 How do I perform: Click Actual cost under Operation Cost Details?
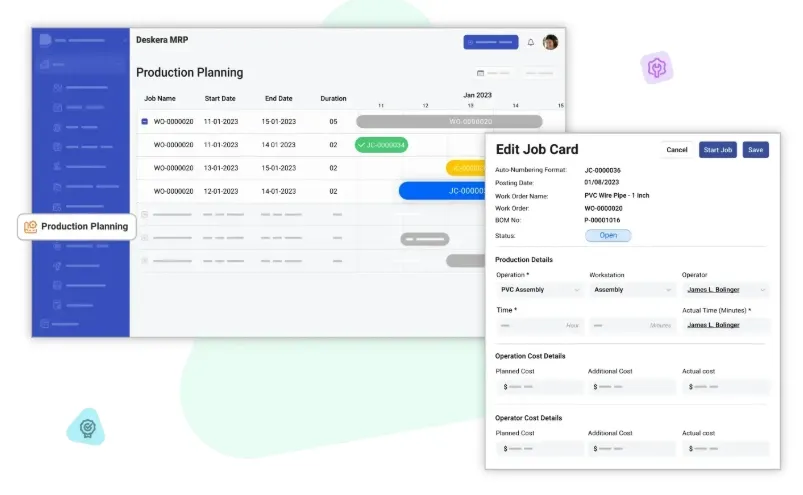coord(726,387)
